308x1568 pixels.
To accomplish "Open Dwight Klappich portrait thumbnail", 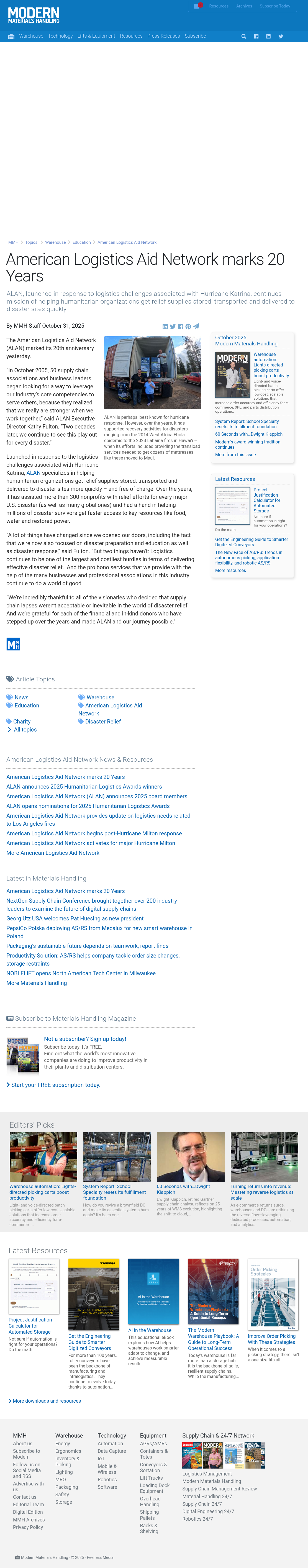I will [x=191, y=1157].
